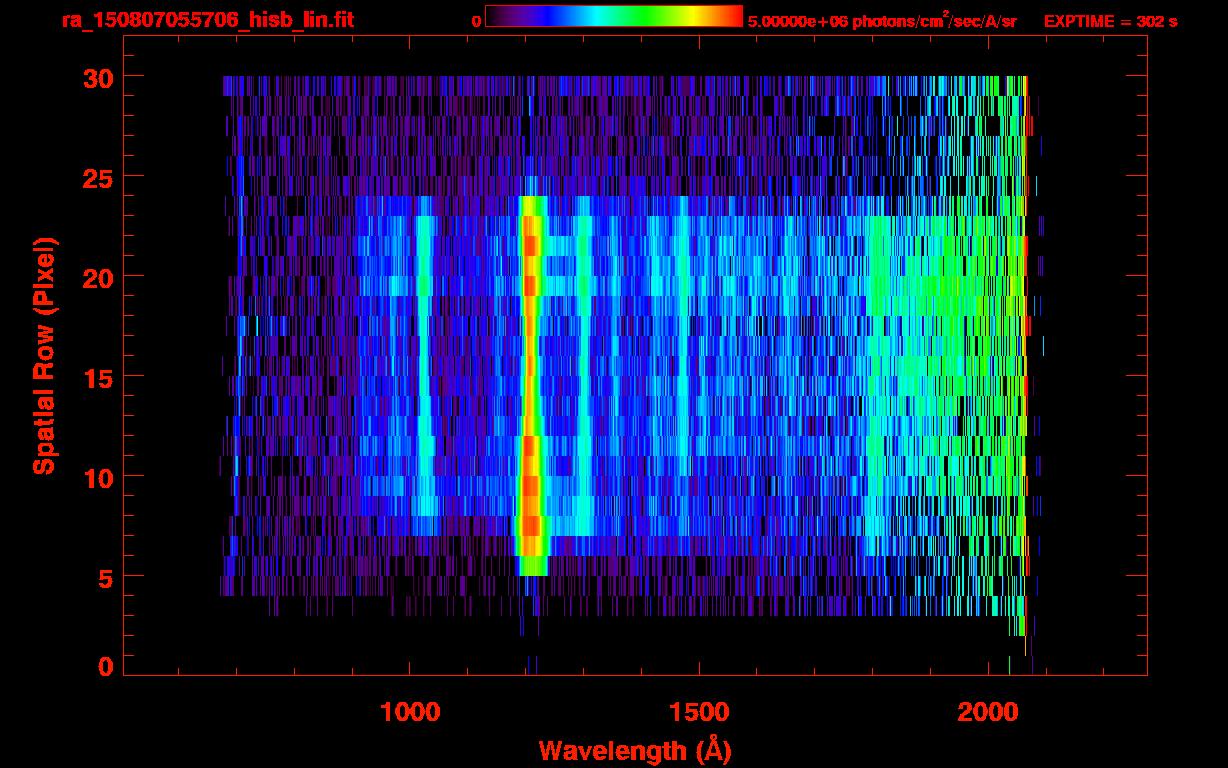
Task: Click the cyan emission line near 1300 Å
Action: tap(585, 365)
